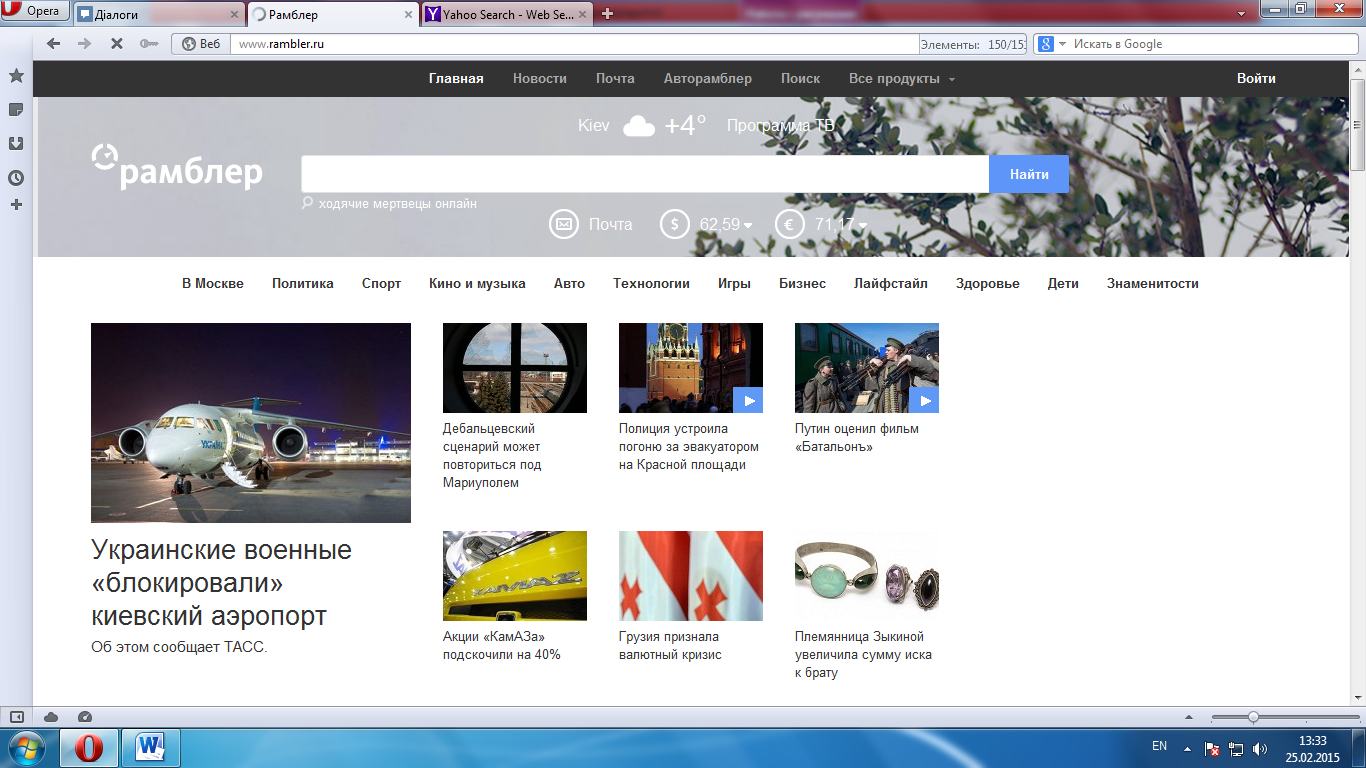Image resolution: width=1366 pixels, height=768 pixels.
Task: Close the Yahoo Search tab
Action: pyautogui.click(x=583, y=15)
